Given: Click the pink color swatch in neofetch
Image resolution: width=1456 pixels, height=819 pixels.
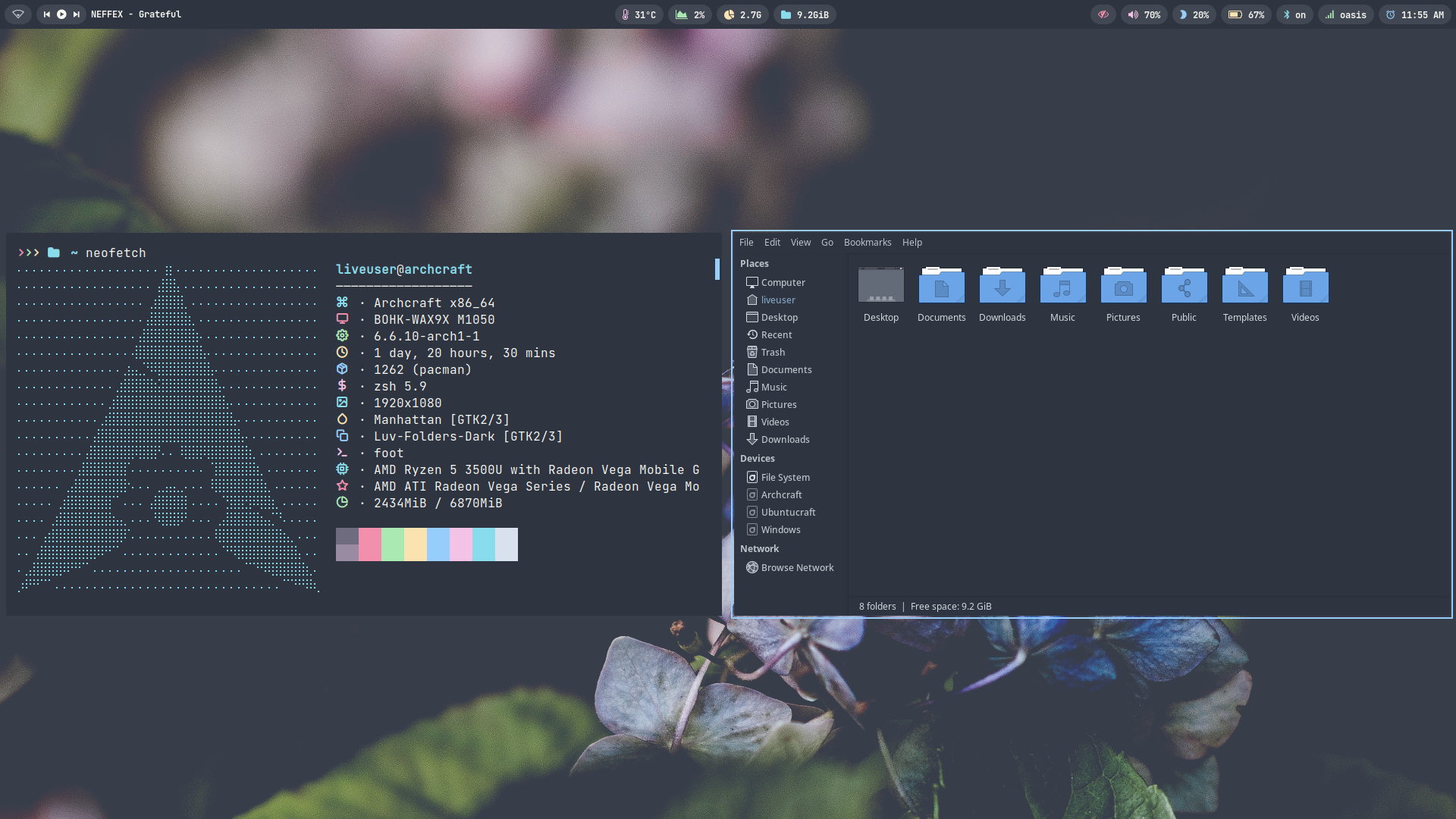Looking at the screenshot, I should 370,544.
